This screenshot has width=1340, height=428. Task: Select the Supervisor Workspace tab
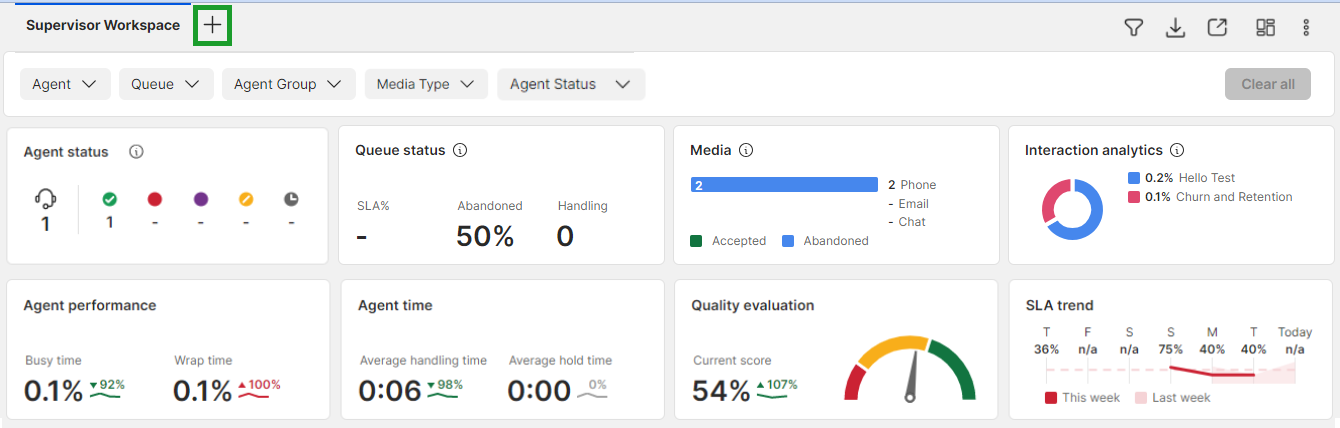click(103, 25)
